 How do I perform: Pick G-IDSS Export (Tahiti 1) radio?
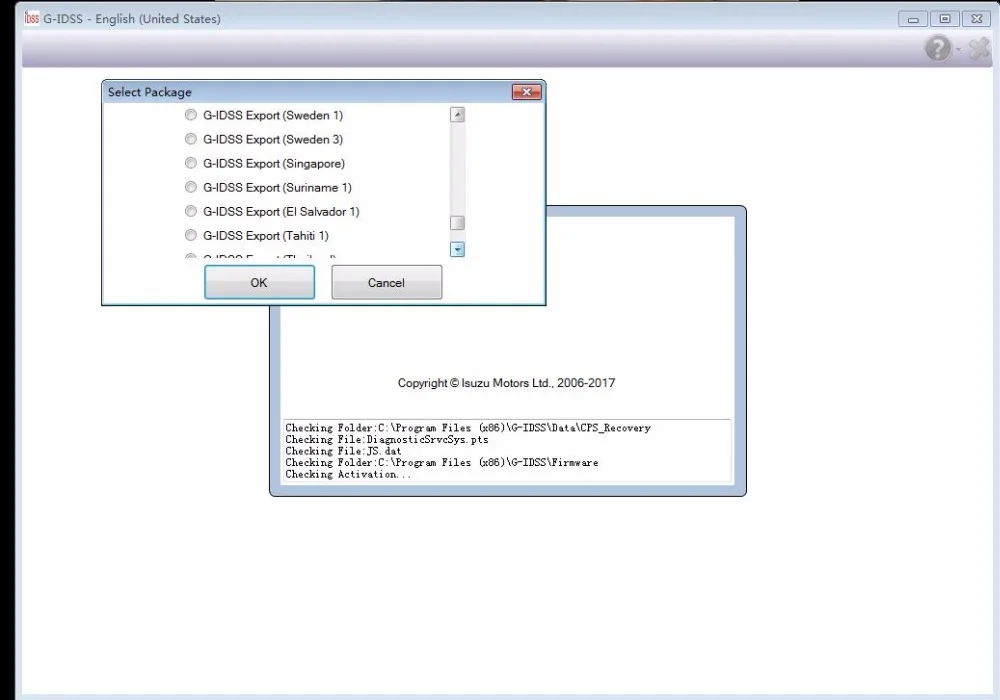coord(191,235)
